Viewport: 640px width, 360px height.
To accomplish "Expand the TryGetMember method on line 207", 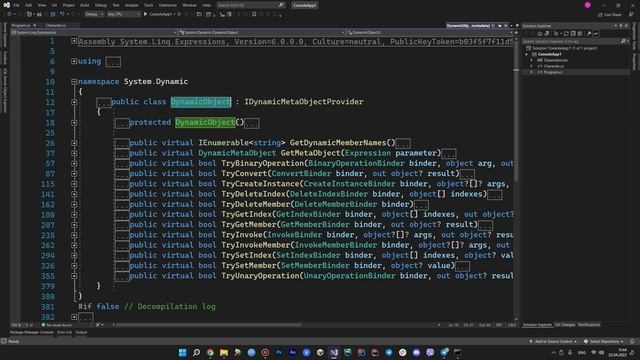I will [74, 224].
